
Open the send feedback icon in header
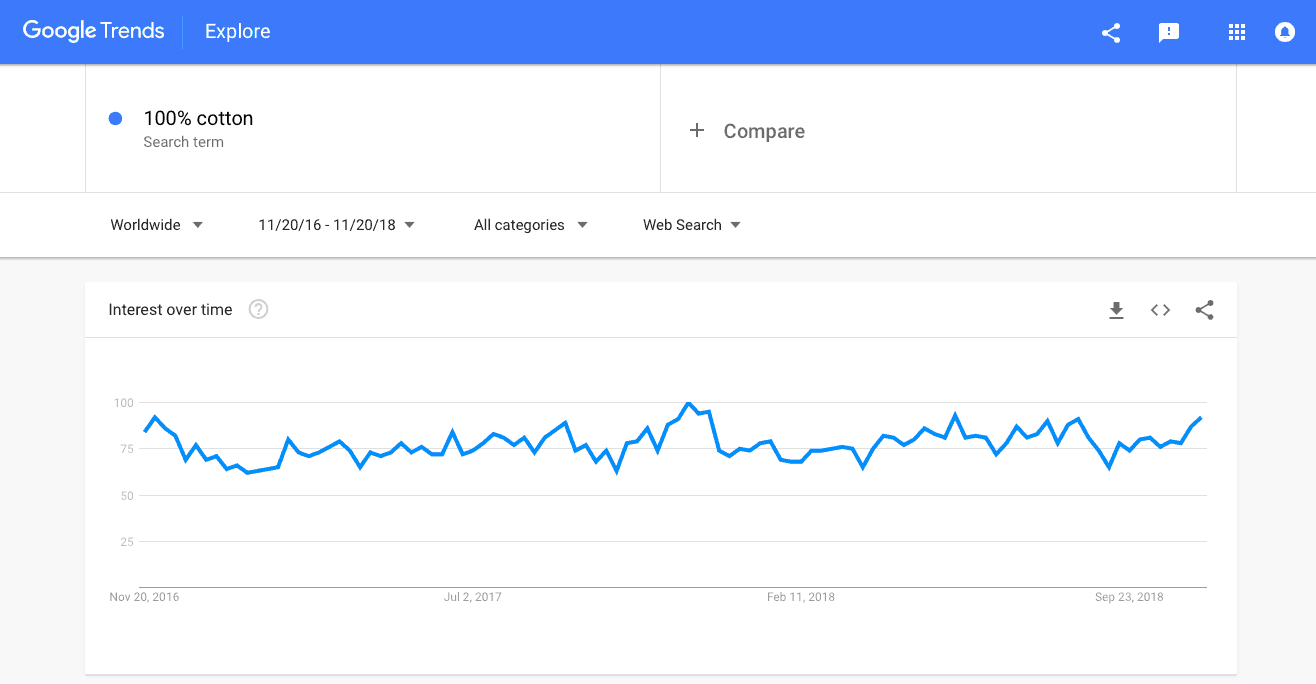coord(1168,33)
